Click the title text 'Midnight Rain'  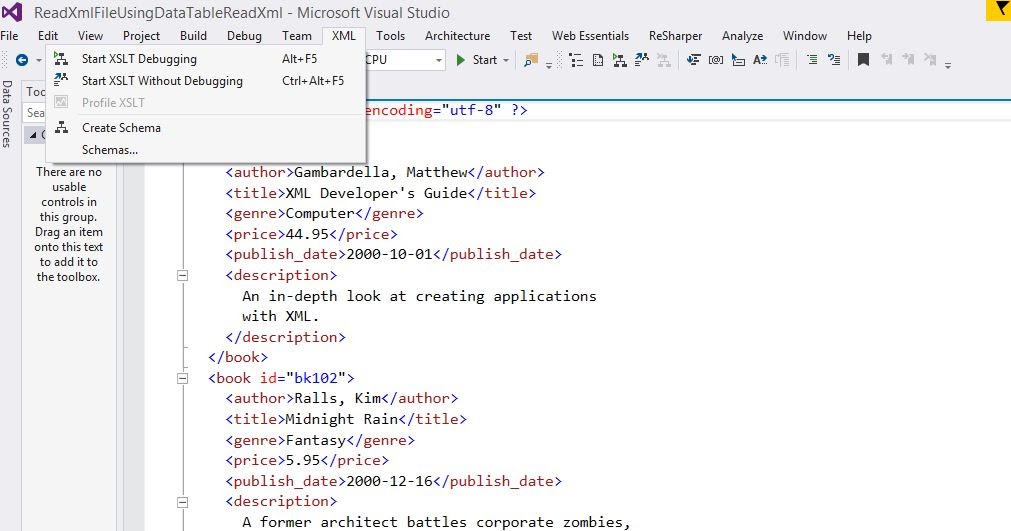[x=342, y=419]
